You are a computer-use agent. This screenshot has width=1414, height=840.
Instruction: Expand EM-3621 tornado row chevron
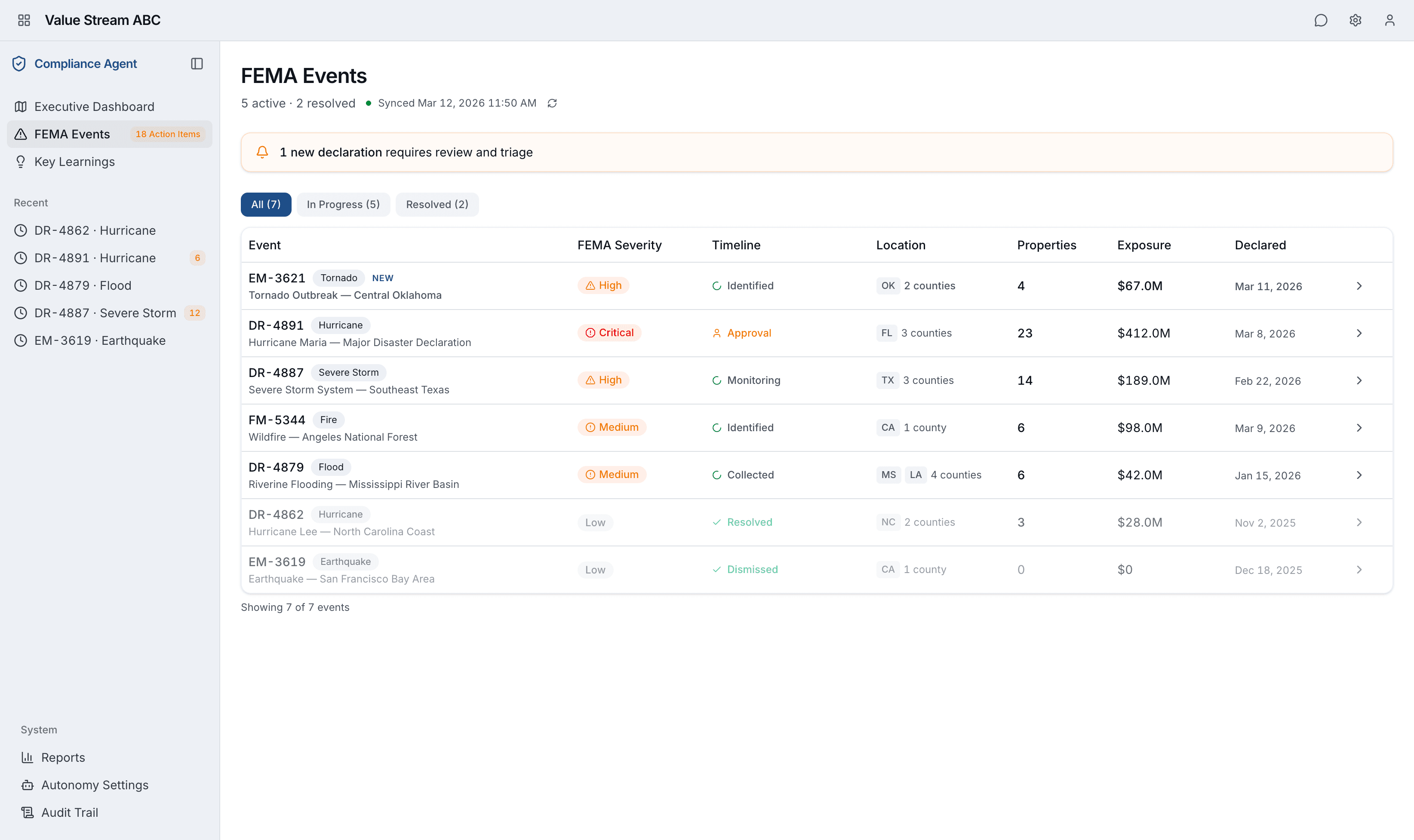pyautogui.click(x=1359, y=286)
